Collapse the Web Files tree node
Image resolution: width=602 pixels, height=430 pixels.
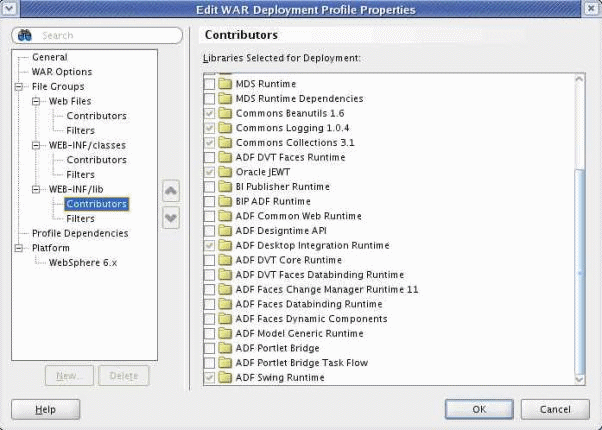tap(36, 101)
